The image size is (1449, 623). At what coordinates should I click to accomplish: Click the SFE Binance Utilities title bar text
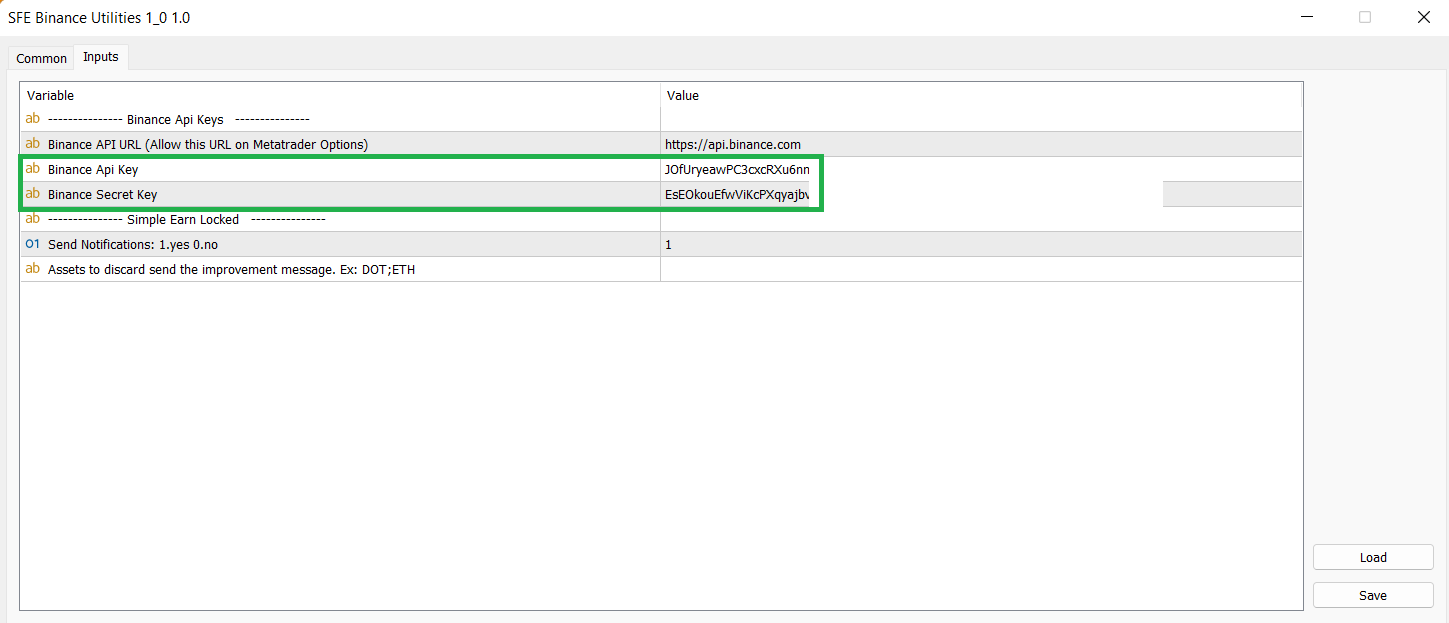tap(99, 17)
